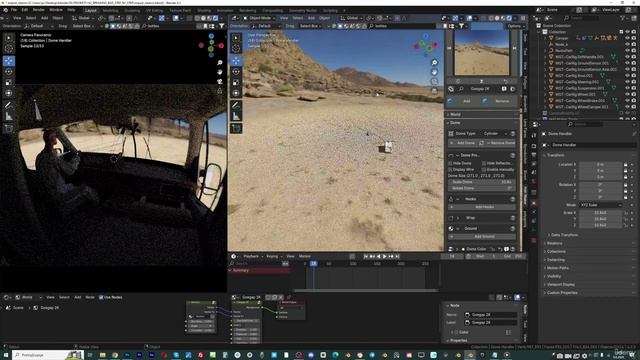
Task: Toggle the Color checkbox in Node panel
Action: [456, 332]
